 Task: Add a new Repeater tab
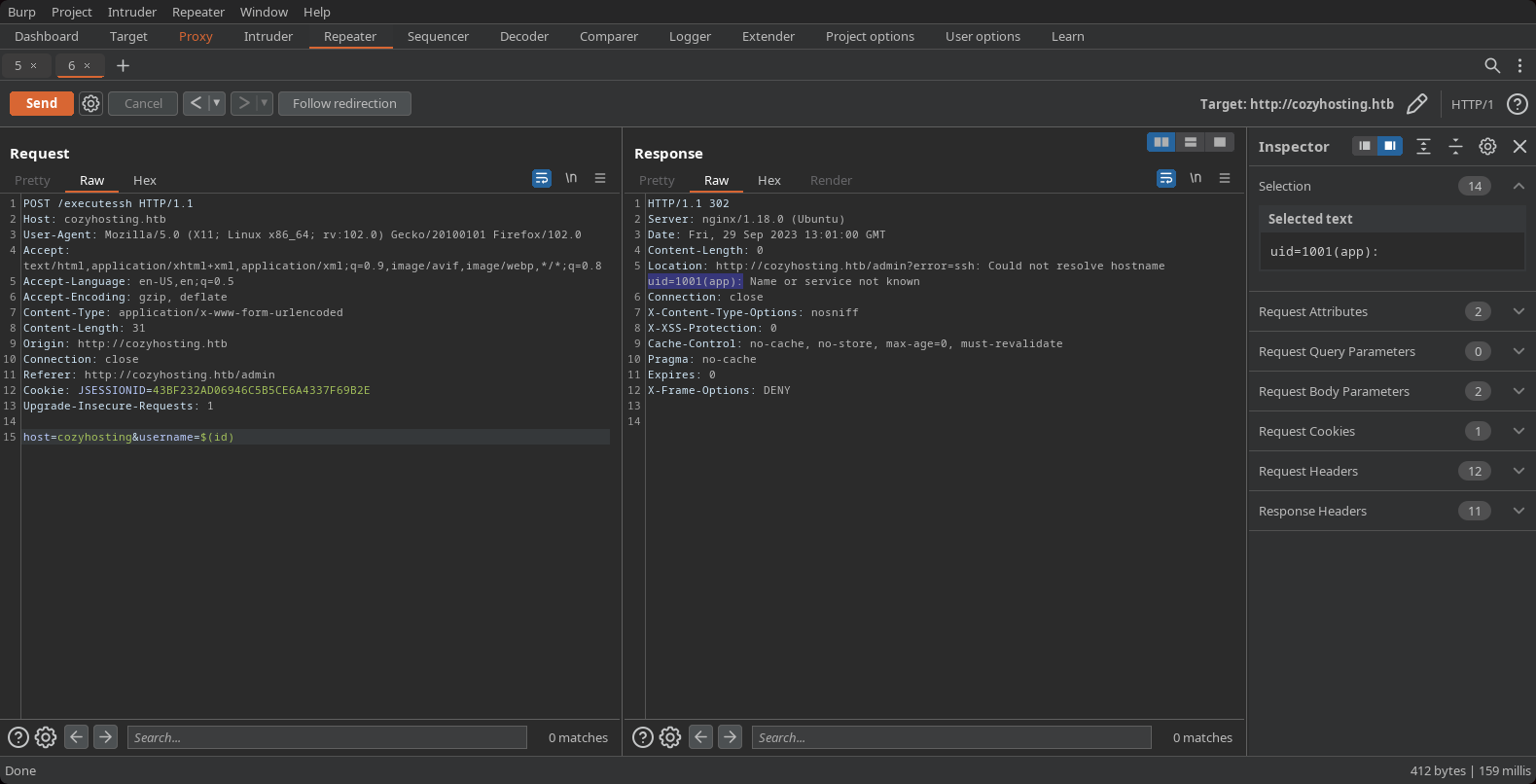pyautogui.click(x=123, y=65)
